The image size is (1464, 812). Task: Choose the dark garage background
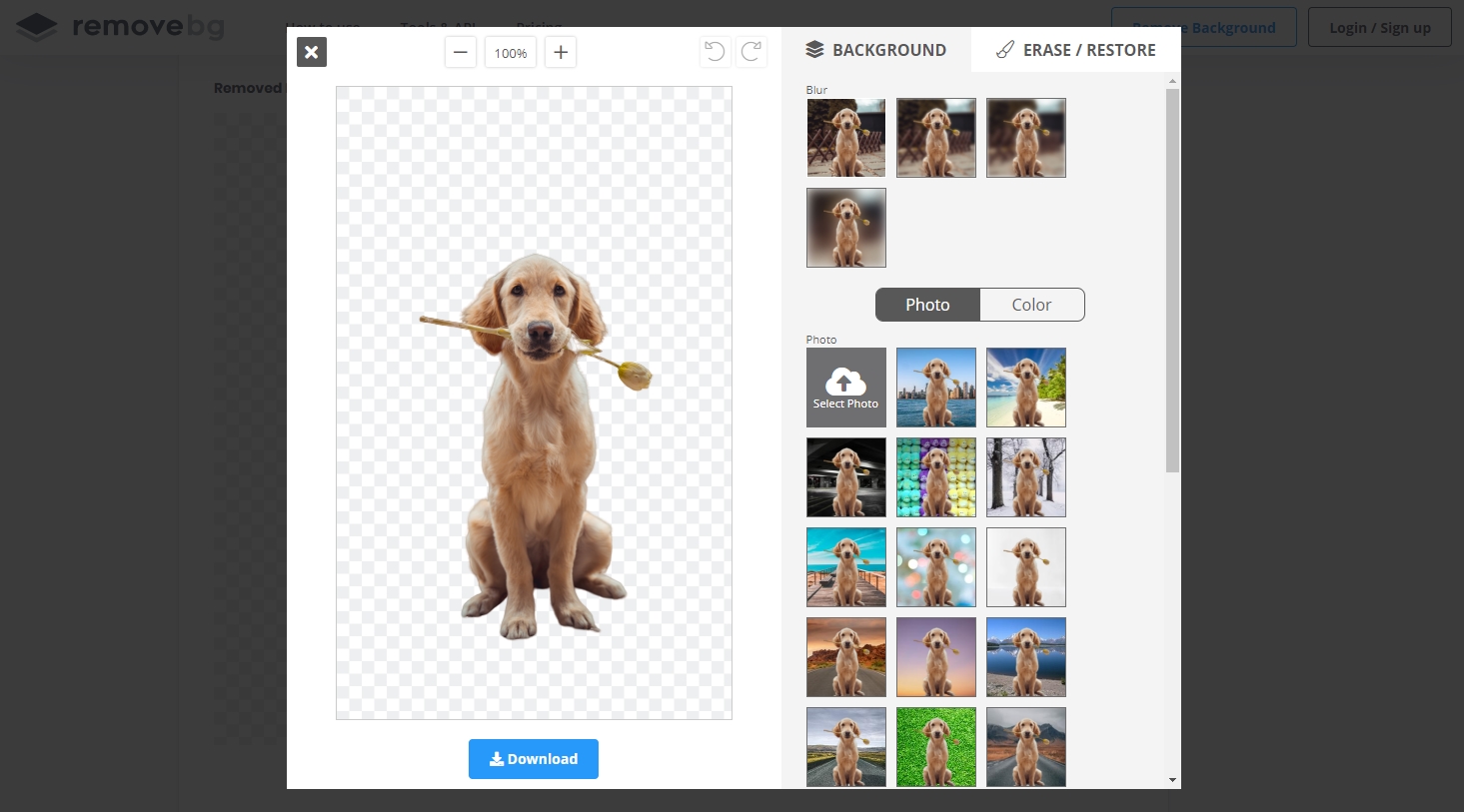846,477
